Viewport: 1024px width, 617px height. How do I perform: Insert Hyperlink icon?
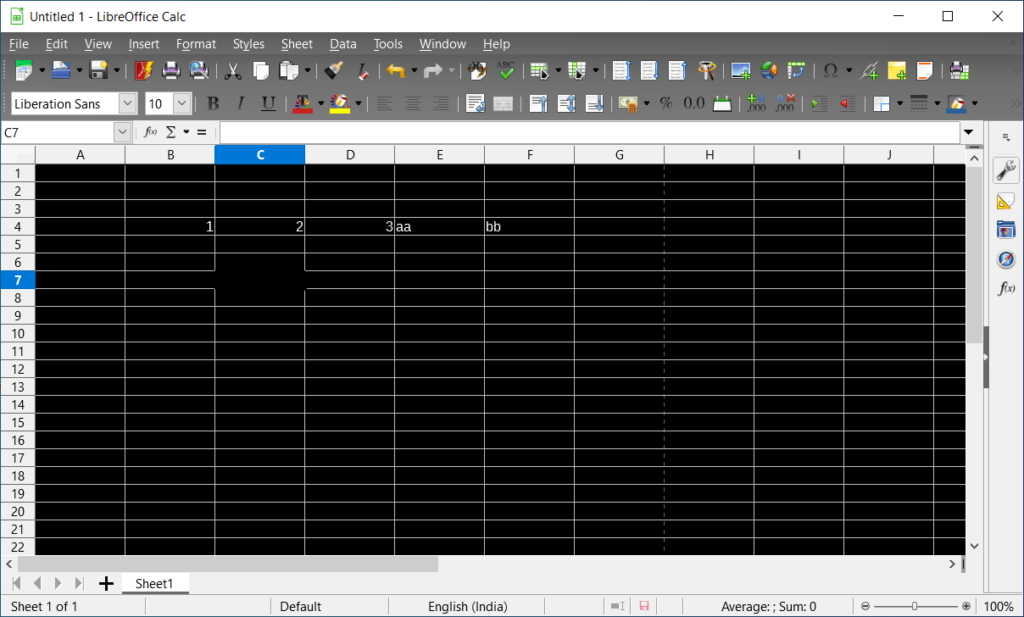[x=869, y=71]
